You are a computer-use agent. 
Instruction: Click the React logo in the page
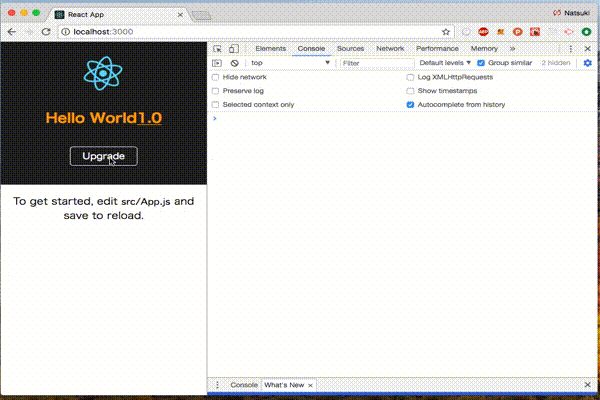coord(103,73)
